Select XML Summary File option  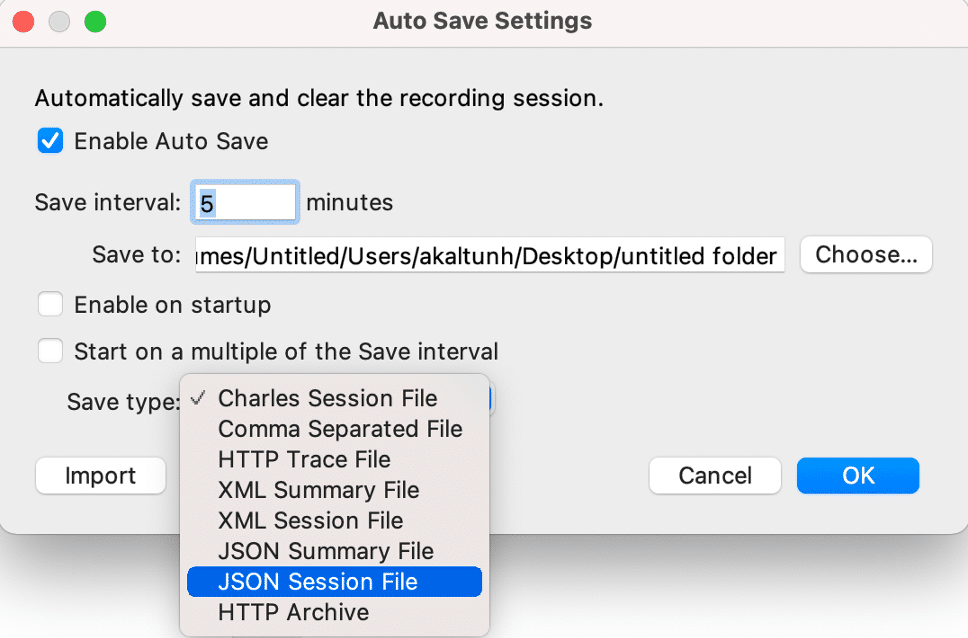point(318,490)
